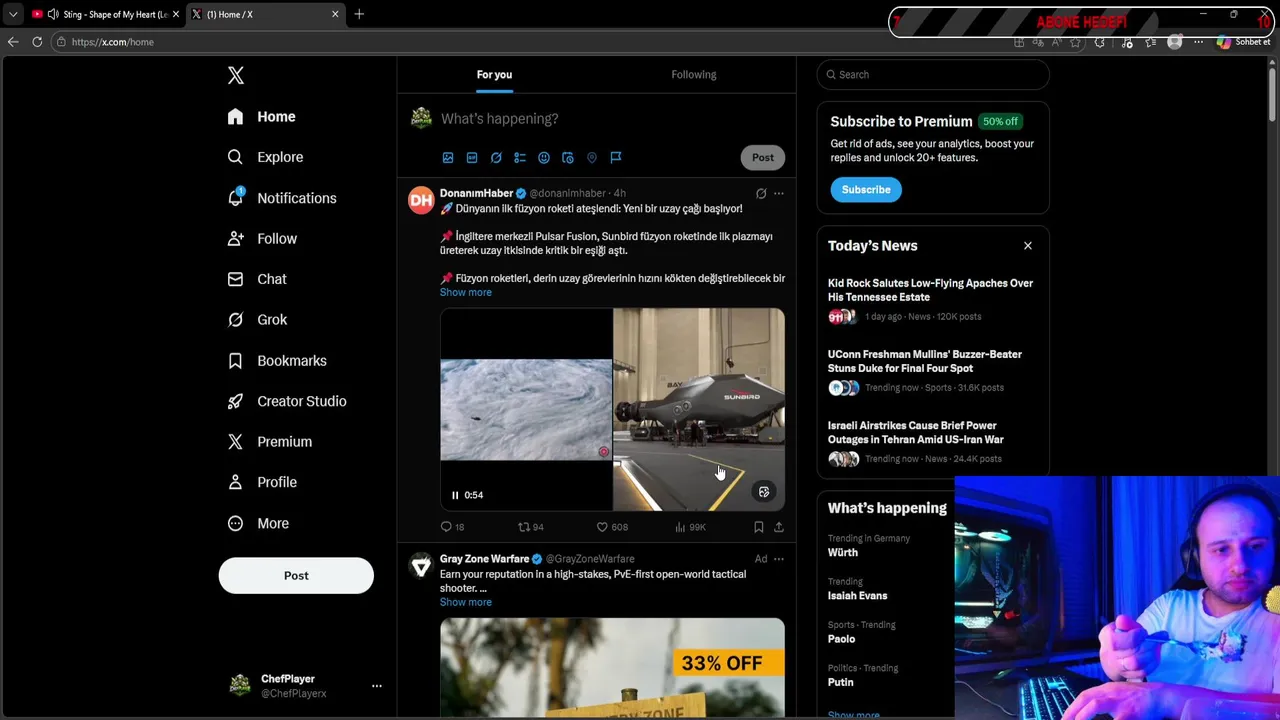
Task: Click the Post button in sidebar
Action: click(x=296, y=576)
